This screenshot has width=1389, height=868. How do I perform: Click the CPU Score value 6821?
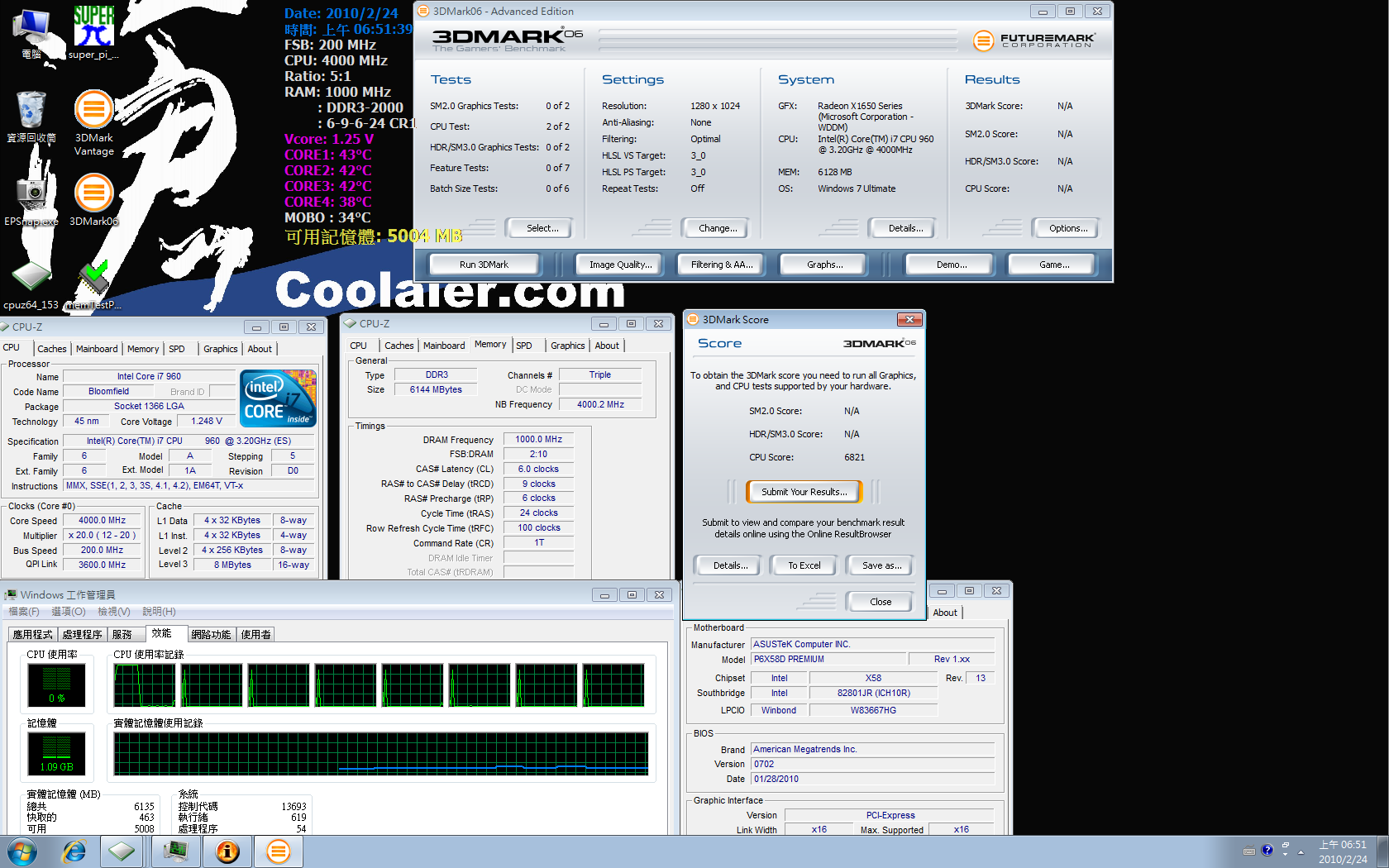point(854,457)
